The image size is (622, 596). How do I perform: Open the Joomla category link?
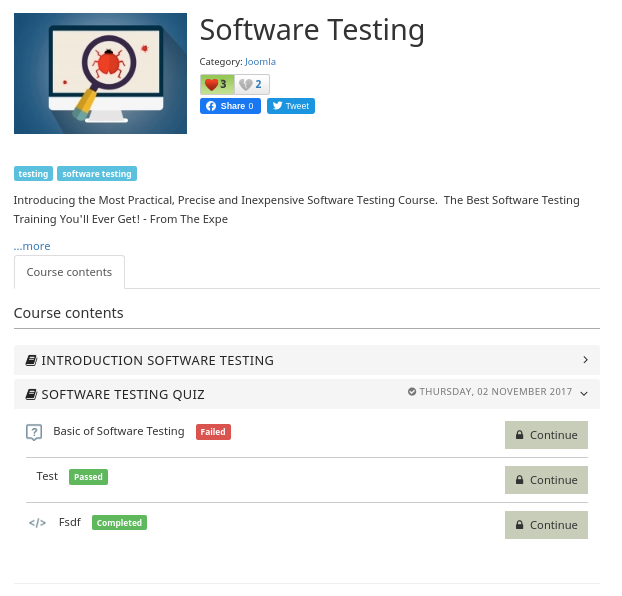tap(260, 62)
